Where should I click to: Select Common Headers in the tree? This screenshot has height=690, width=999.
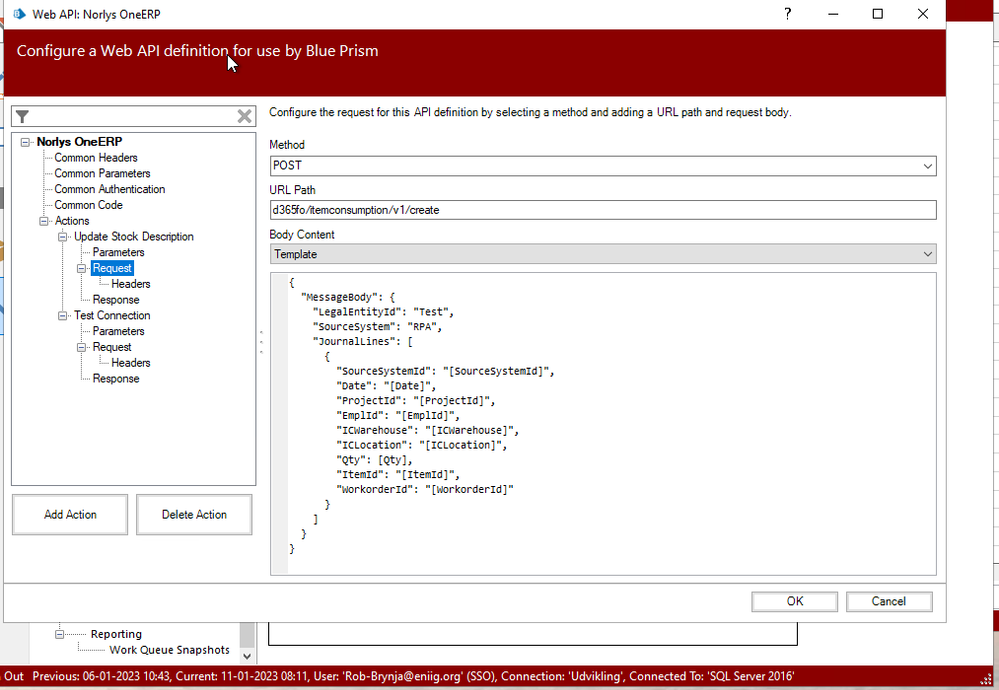(96, 158)
